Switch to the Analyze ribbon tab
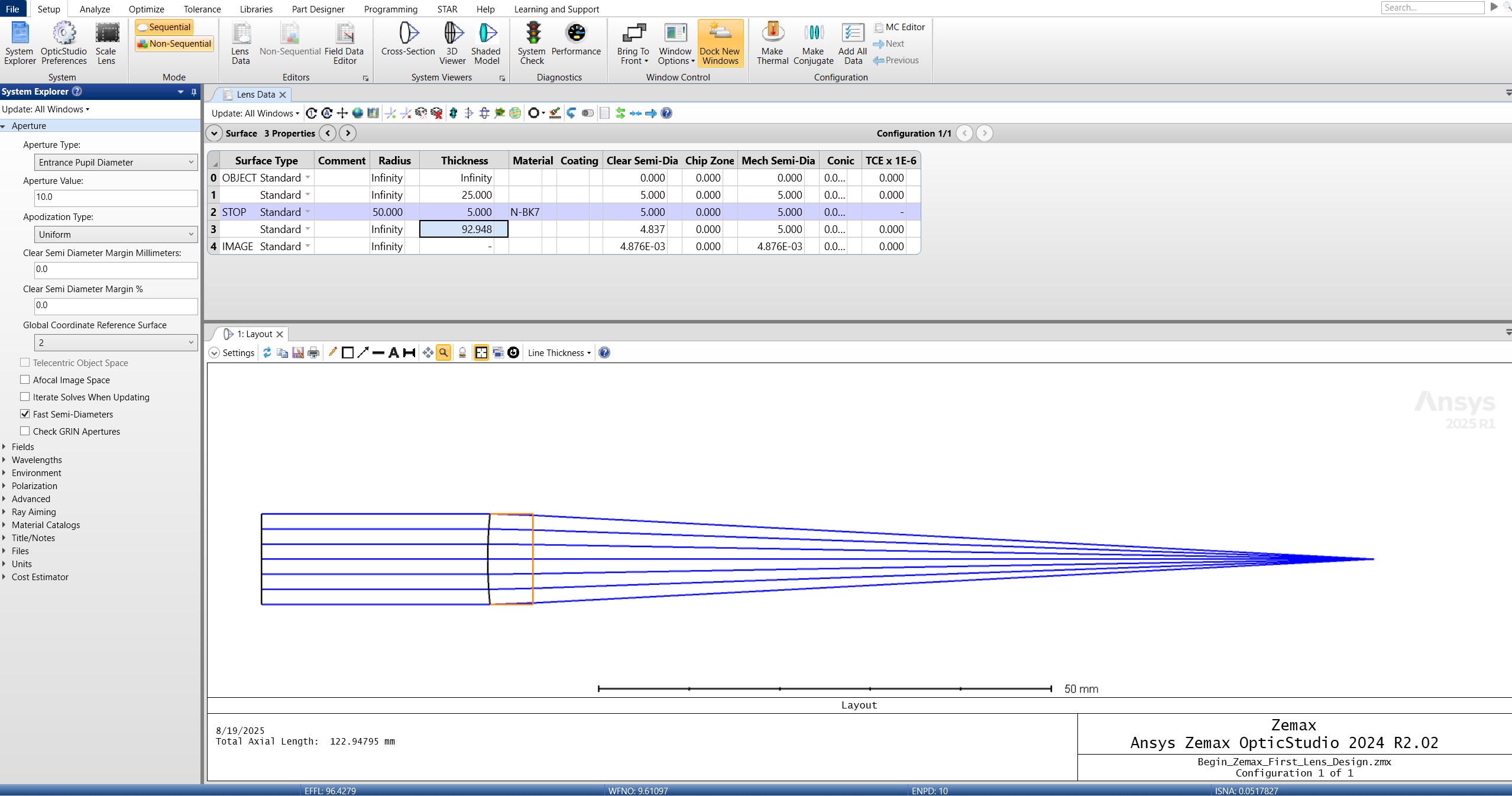Viewport: 1512px width, 796px height. pos(95,9)
